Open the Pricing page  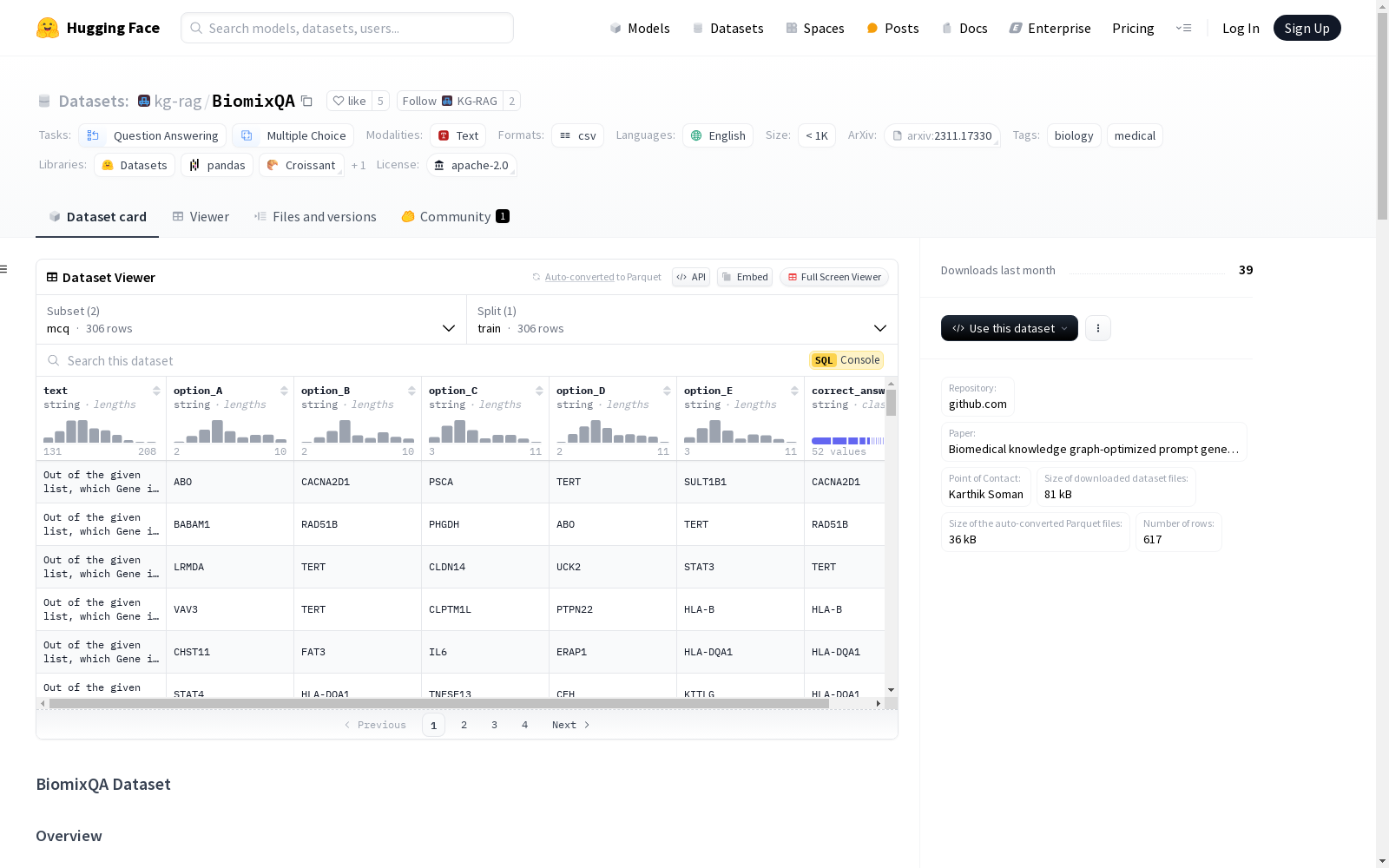(x=1133, y=28)
